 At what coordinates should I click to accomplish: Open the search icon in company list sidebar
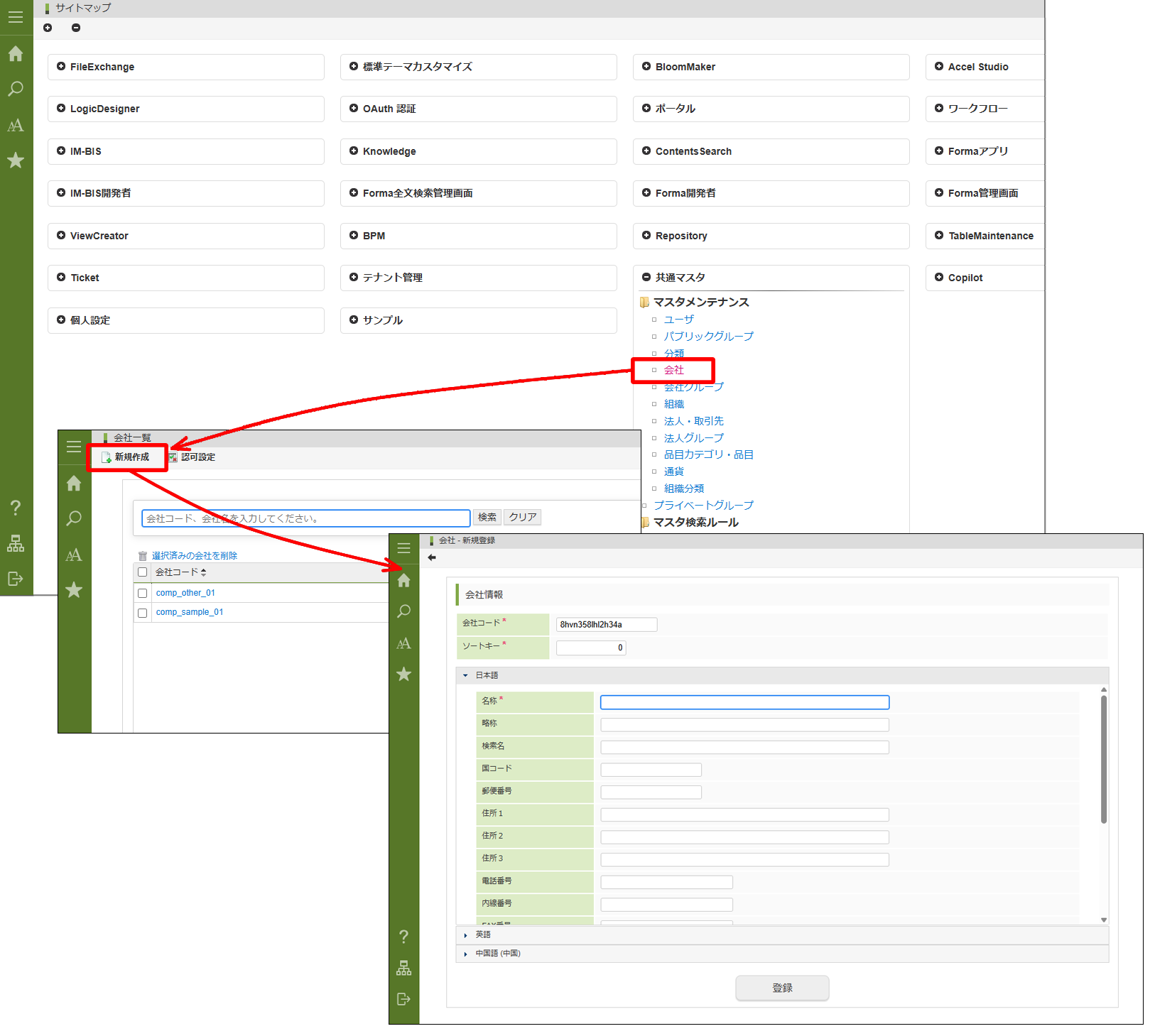coord(74,518)
